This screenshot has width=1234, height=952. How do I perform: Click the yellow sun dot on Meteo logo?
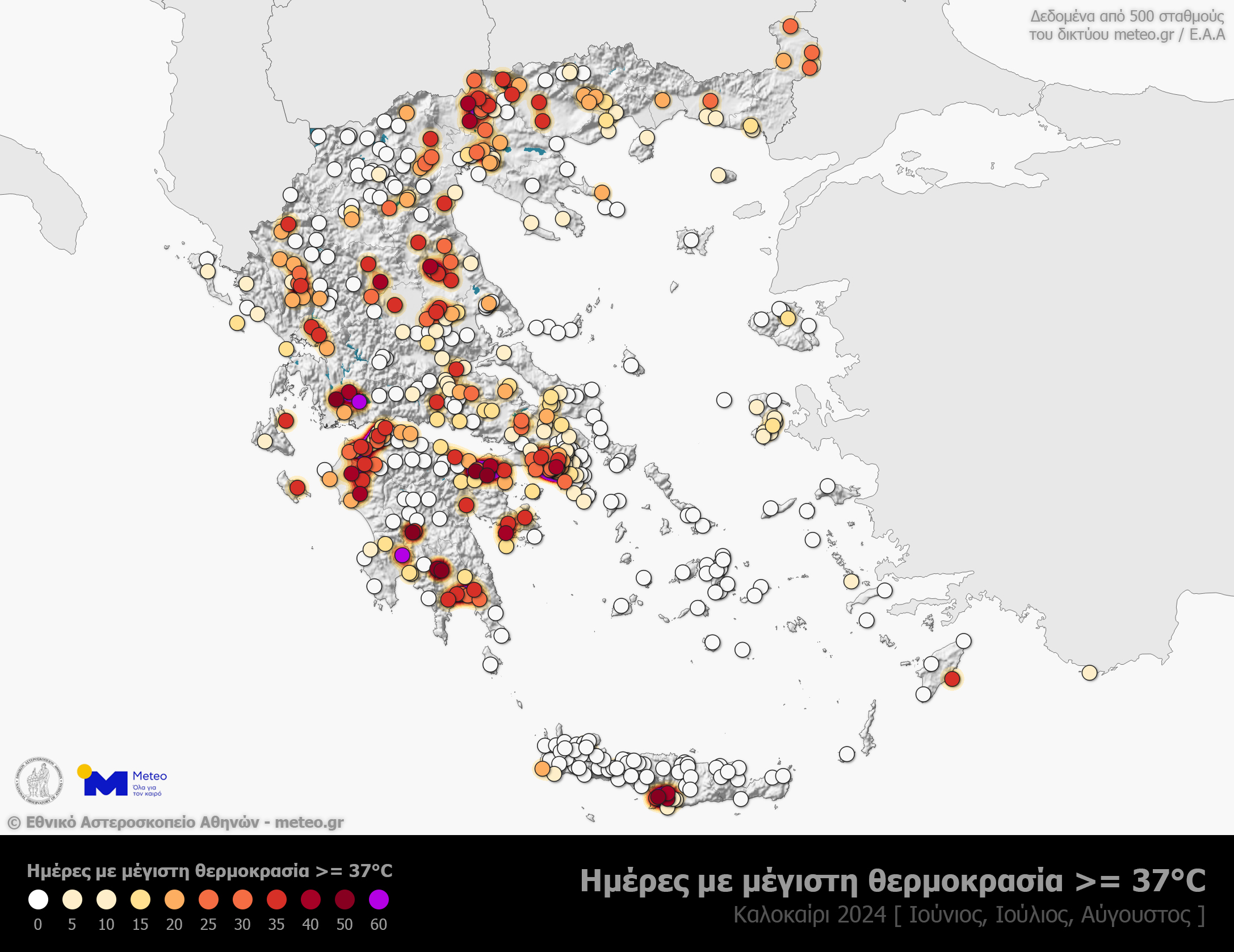tap(85, 771)
